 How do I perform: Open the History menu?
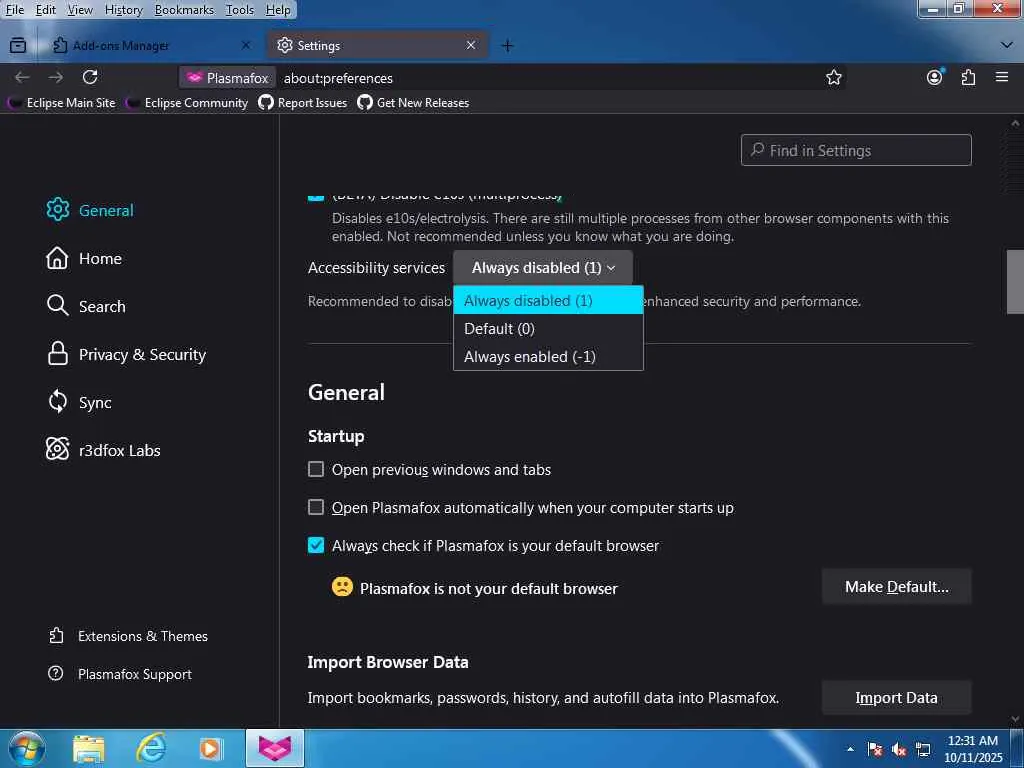(123, 10)
